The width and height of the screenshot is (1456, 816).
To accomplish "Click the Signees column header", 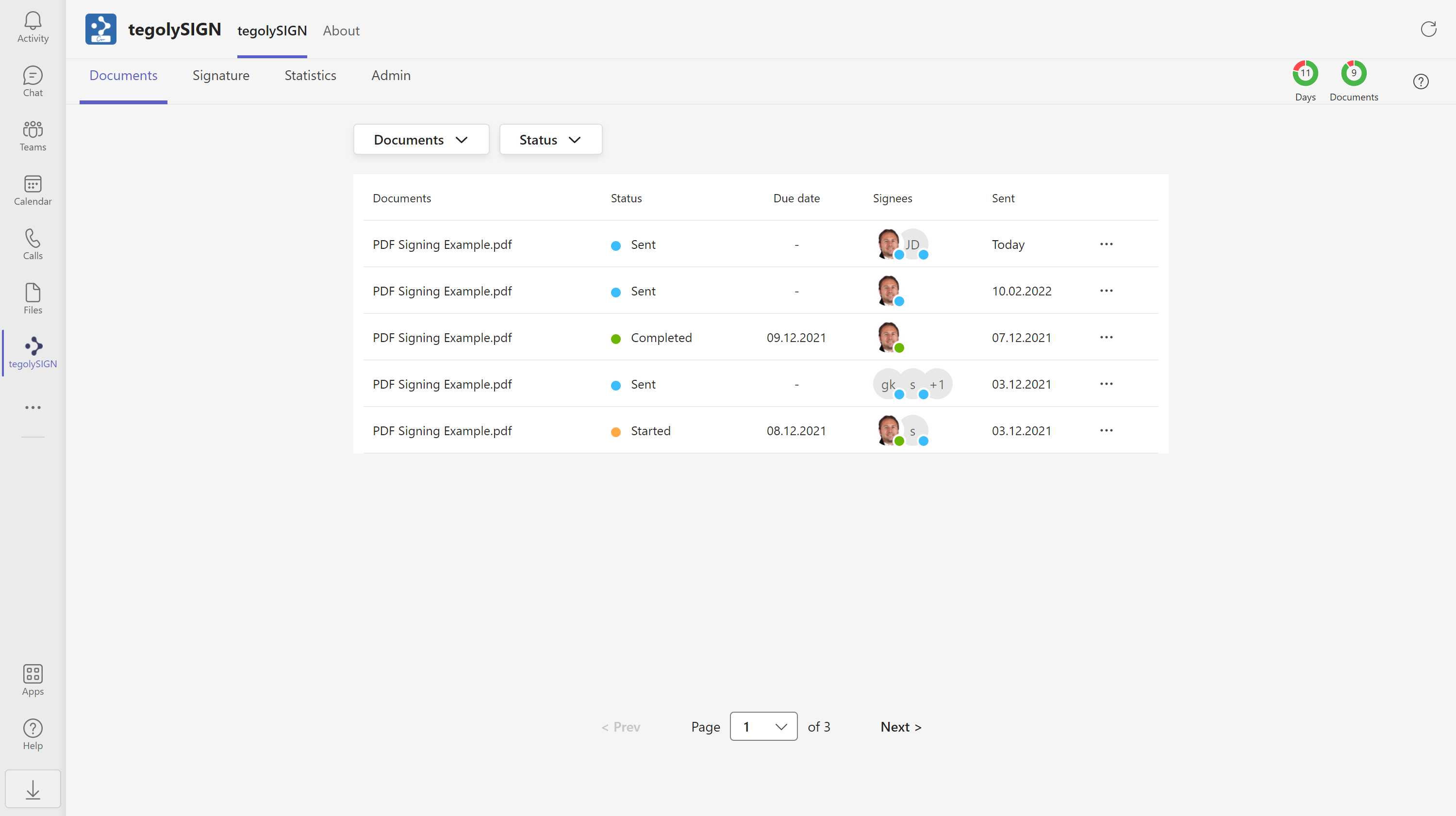I will [893, 198].
